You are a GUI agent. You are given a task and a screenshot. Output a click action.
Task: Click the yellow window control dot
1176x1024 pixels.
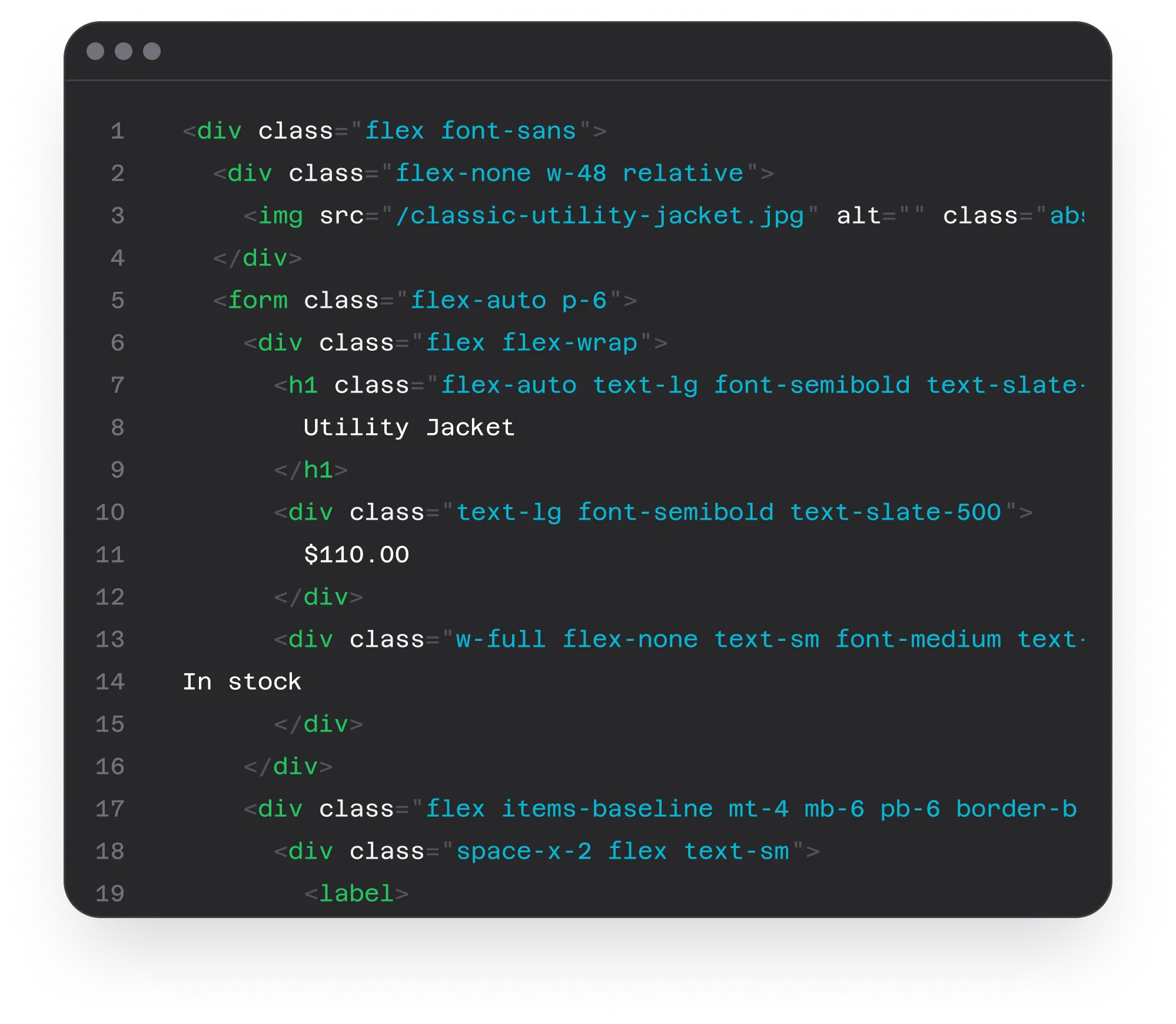[124, 52]
